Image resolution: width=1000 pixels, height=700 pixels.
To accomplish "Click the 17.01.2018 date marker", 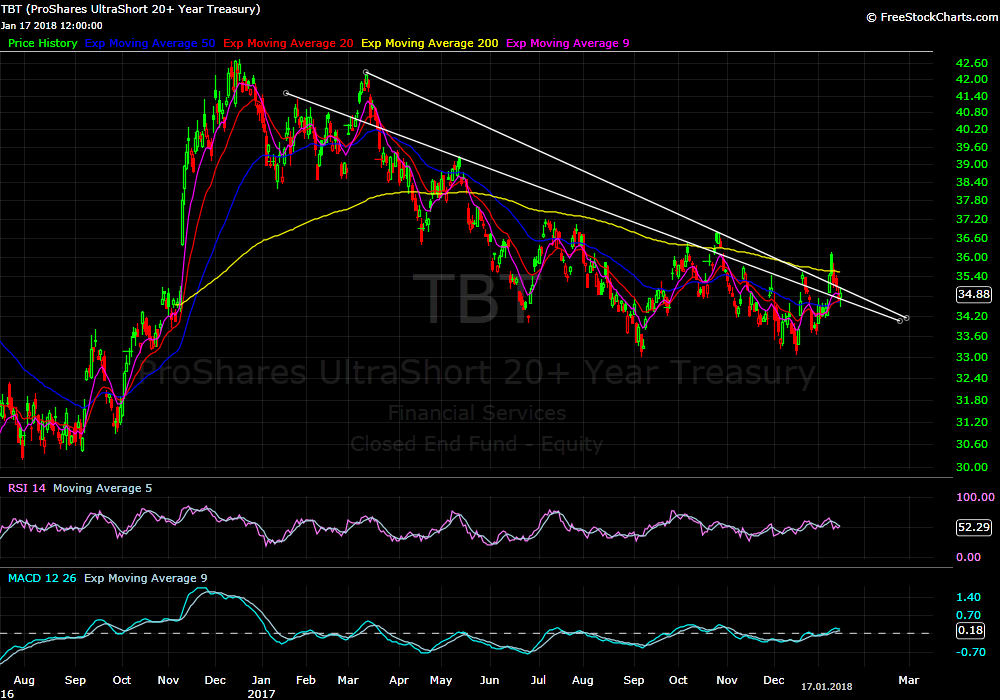I will click(827, 687).
